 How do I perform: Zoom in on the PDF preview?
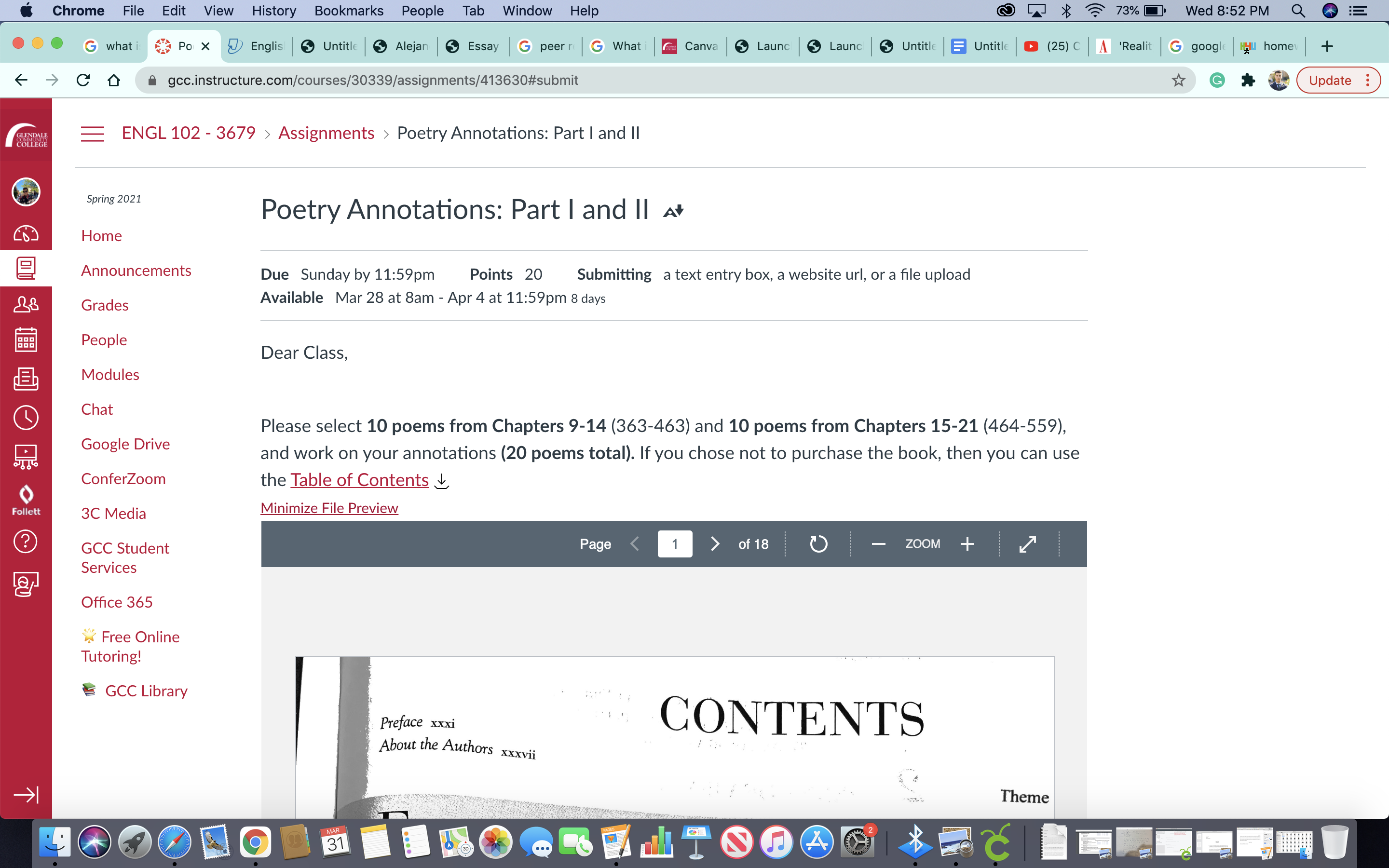(967, 543)
